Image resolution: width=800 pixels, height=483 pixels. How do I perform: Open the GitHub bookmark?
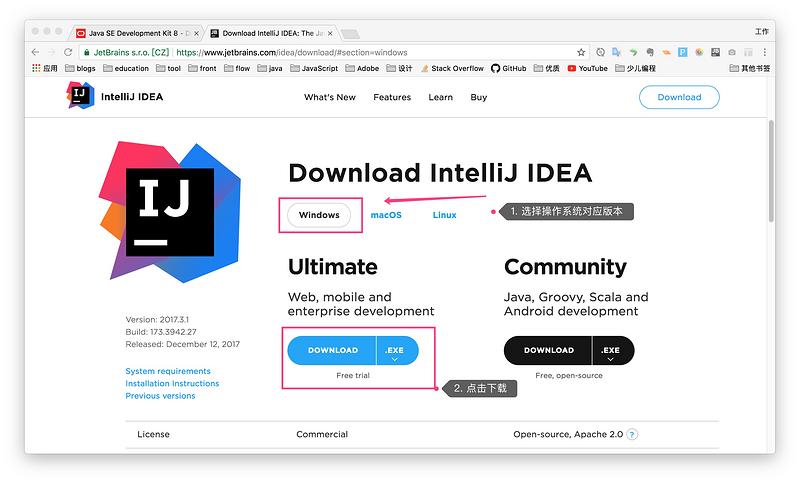(509, 68)
